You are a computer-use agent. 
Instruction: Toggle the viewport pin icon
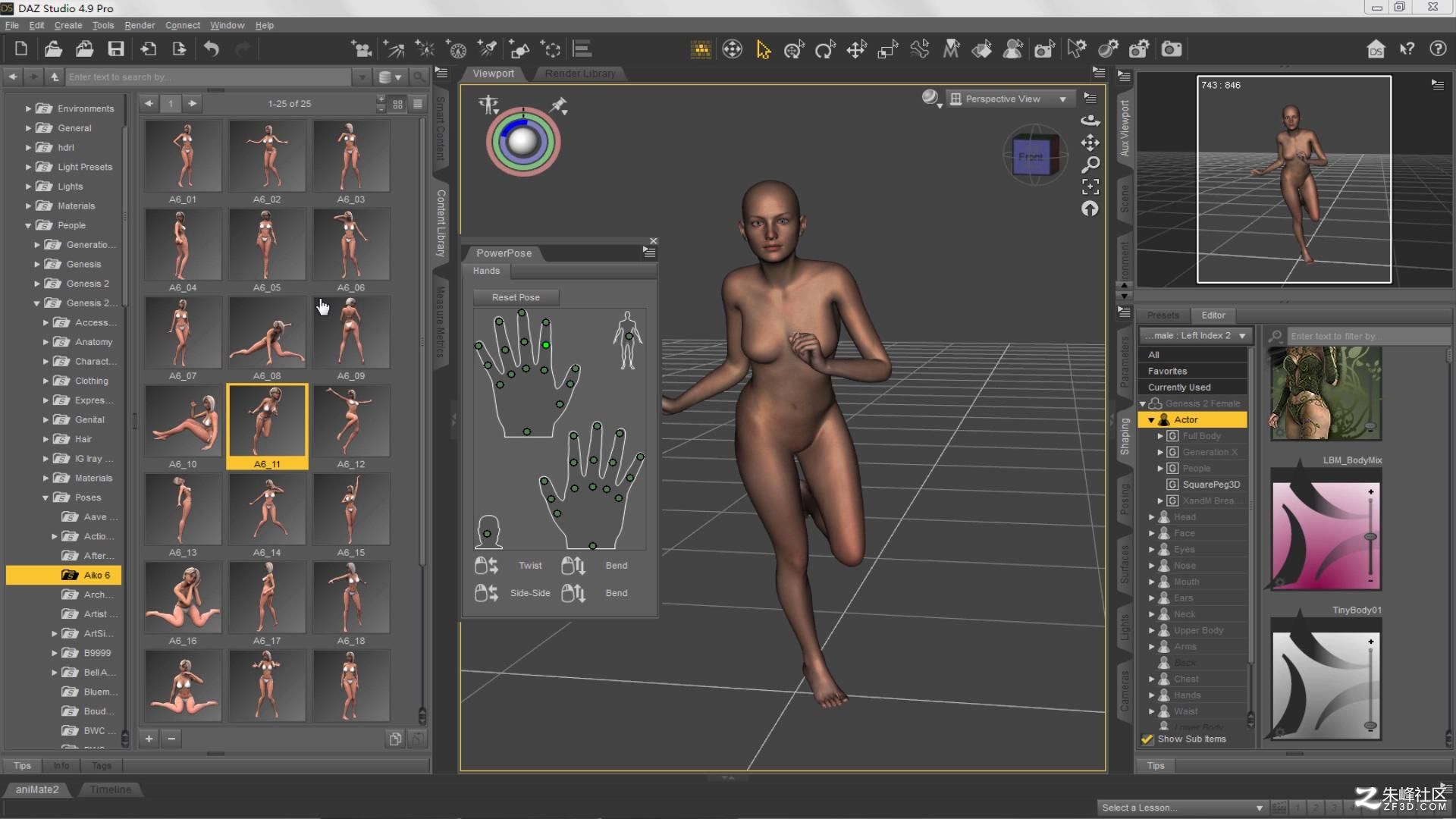click(x=559, y=105)
